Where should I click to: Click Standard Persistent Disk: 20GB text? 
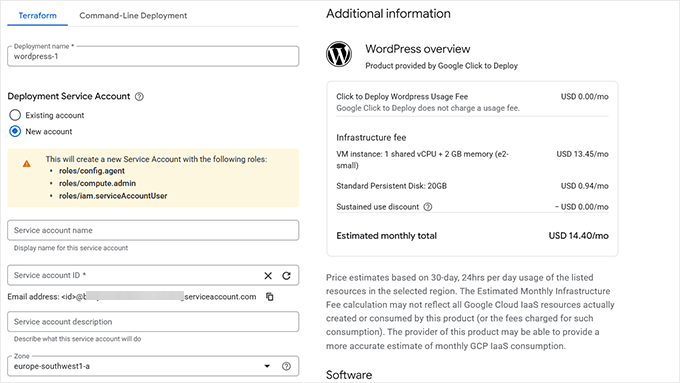coord(392,186)
